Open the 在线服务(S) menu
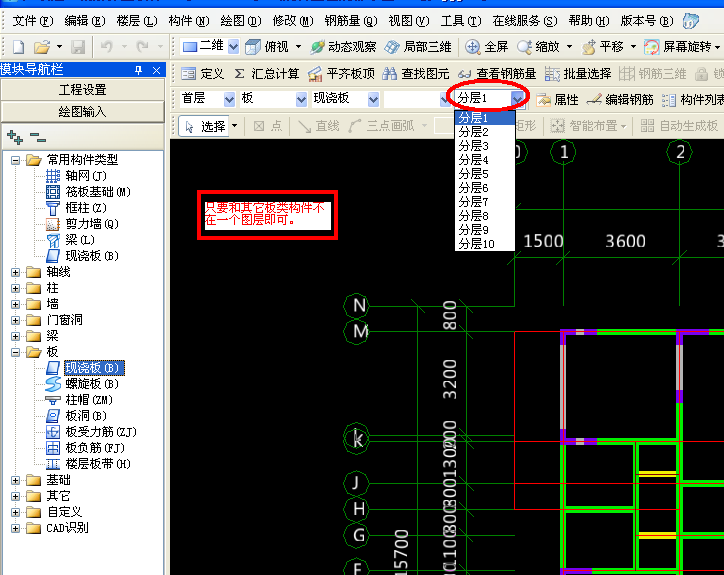Viewport: 724px width, 575px height. [x=525, y=21]
